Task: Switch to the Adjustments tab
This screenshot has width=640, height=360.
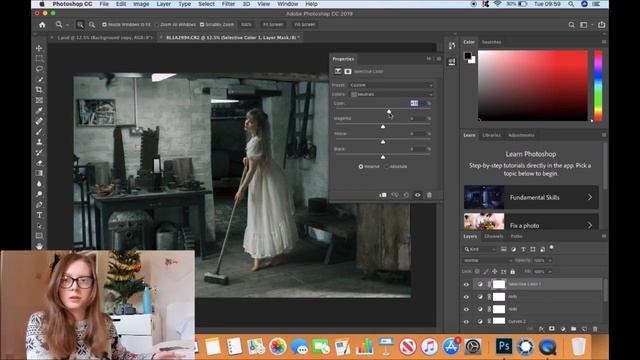Action: coord(521,135)
